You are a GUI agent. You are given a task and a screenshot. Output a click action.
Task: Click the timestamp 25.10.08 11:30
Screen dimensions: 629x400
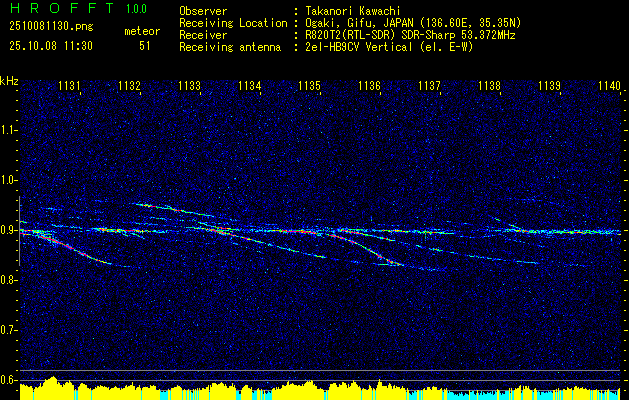click(51, 46)
